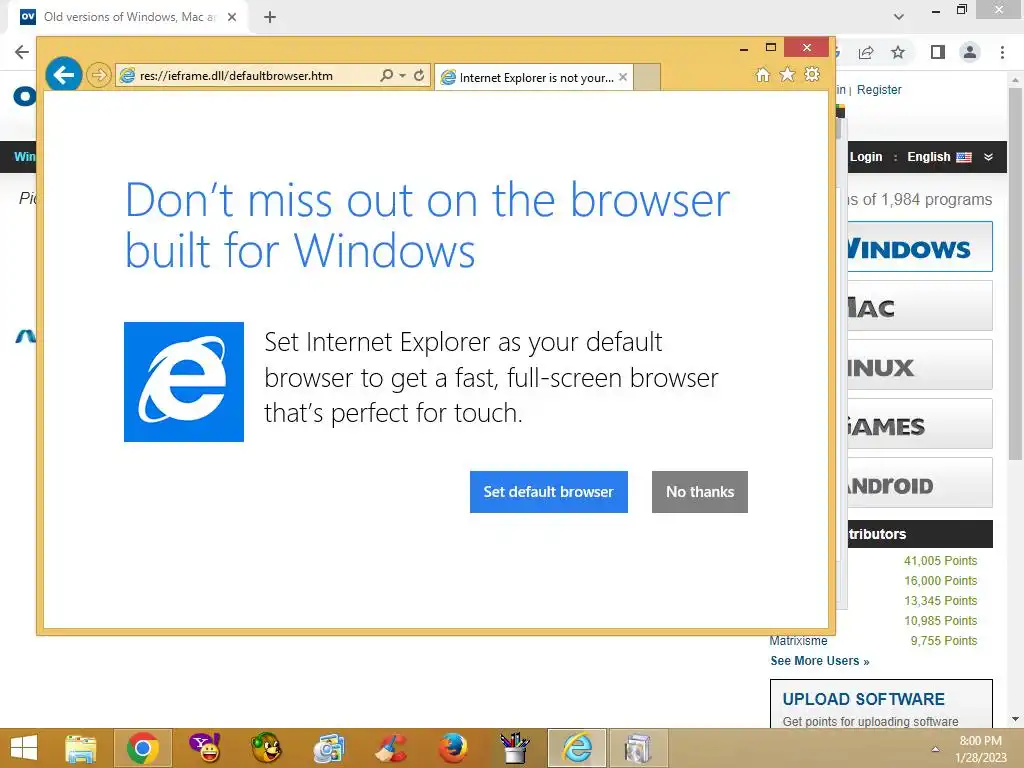
Task: Click Set default browser button
Action: click(549, 492)
